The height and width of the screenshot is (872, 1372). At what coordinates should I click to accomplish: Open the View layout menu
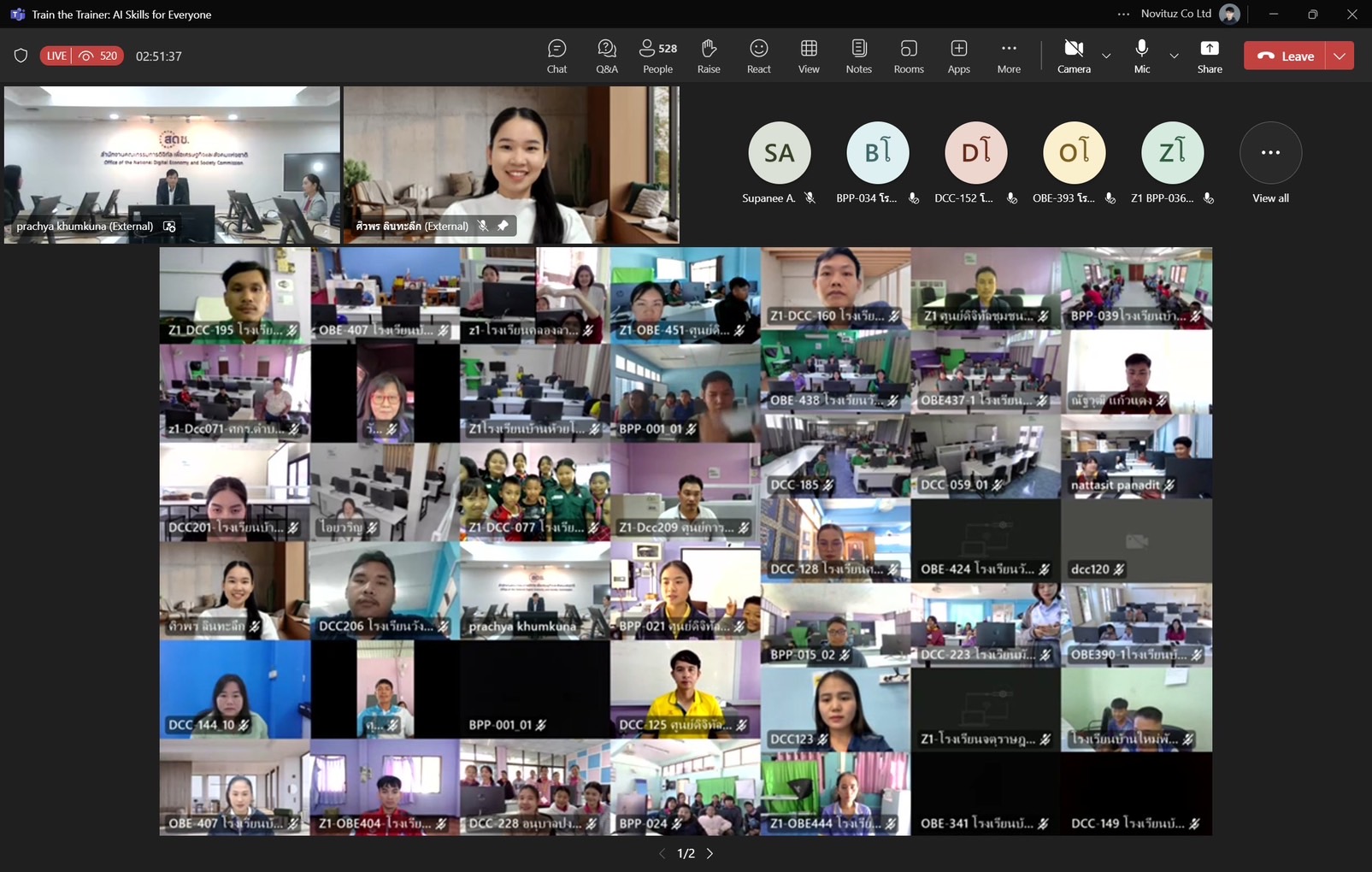pos(809,56)
